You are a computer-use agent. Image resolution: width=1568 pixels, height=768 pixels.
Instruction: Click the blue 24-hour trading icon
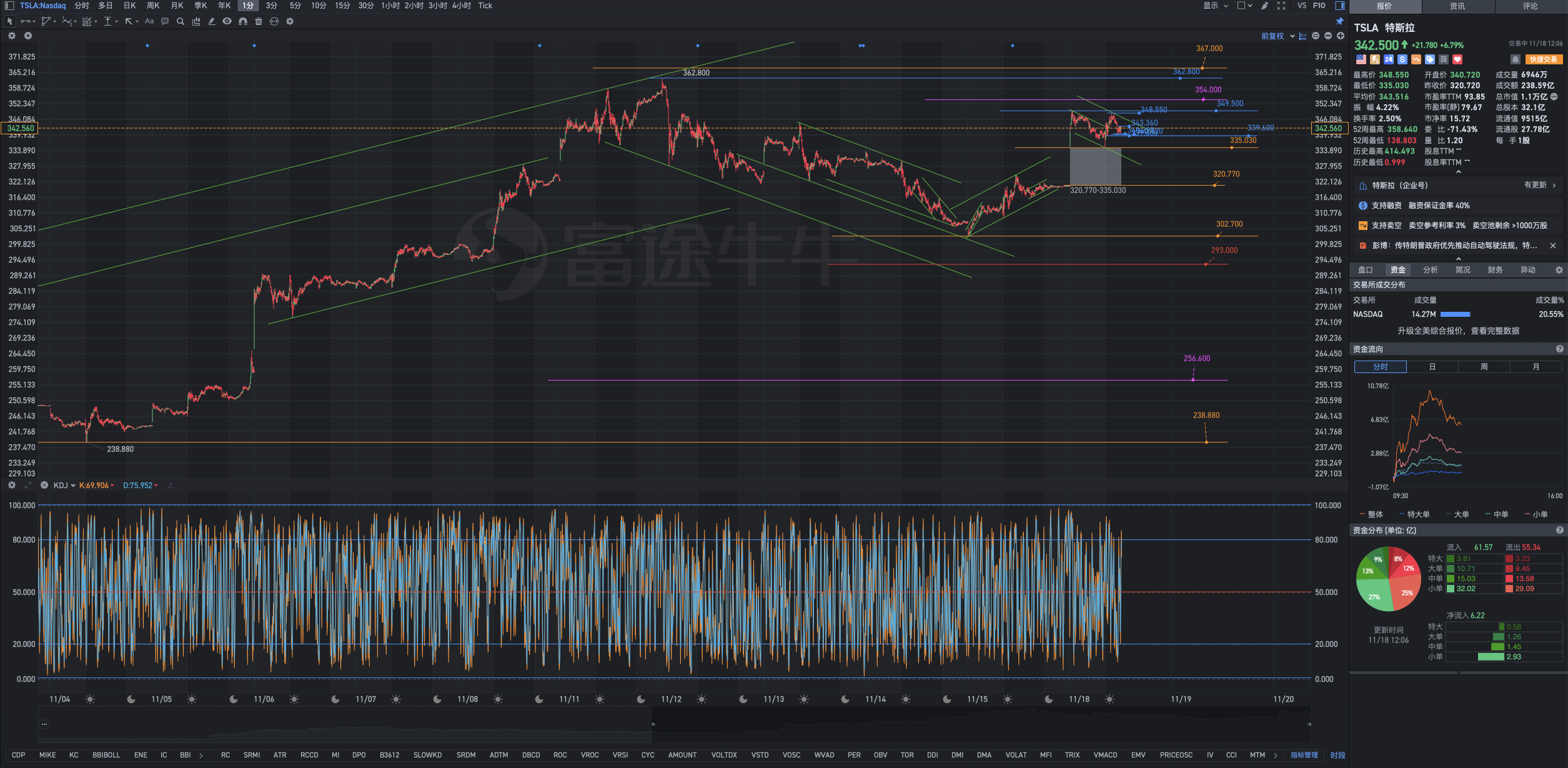click(x=1389, y=59)
